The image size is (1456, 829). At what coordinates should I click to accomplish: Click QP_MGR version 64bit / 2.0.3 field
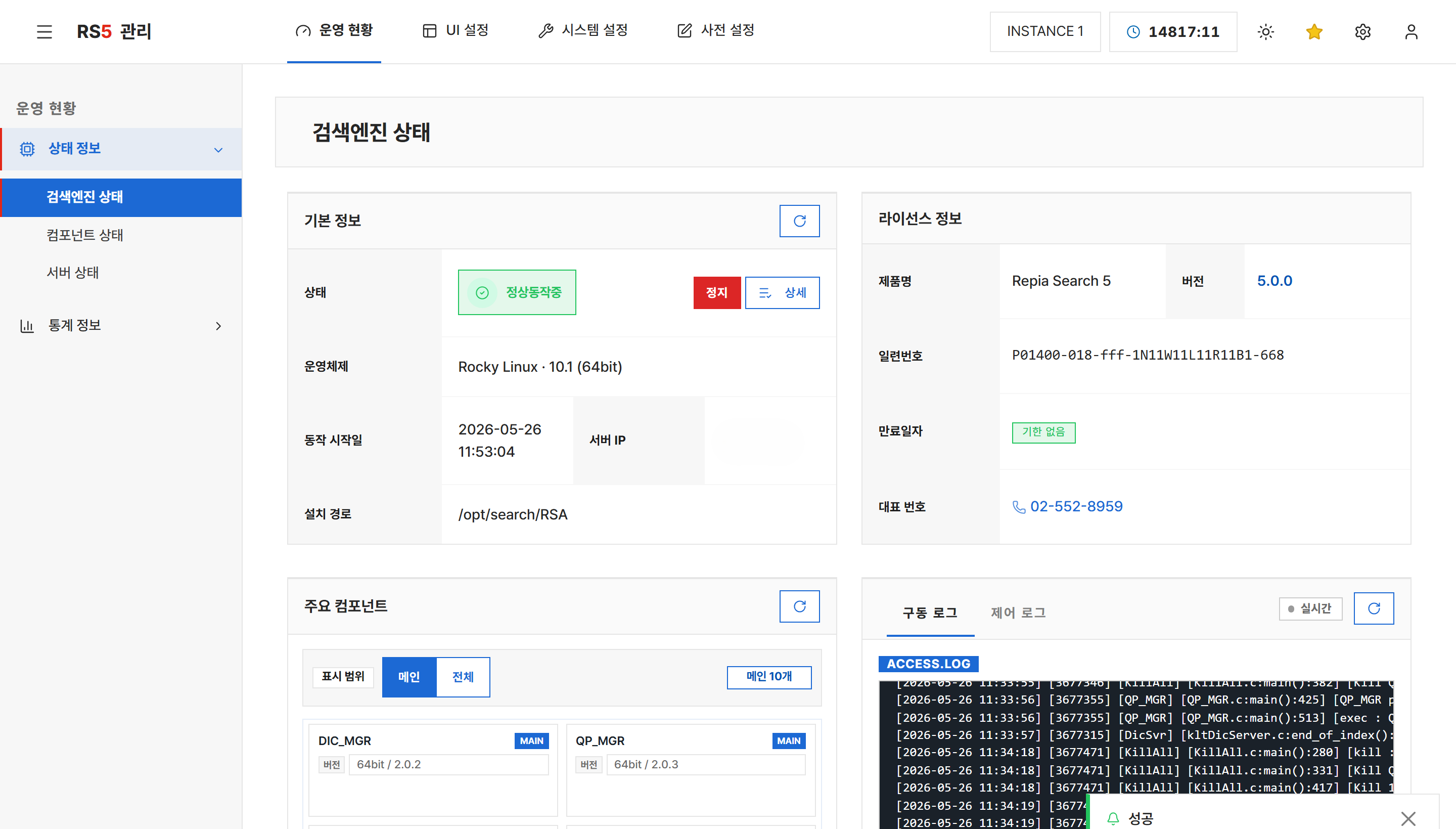pos(706,765)
